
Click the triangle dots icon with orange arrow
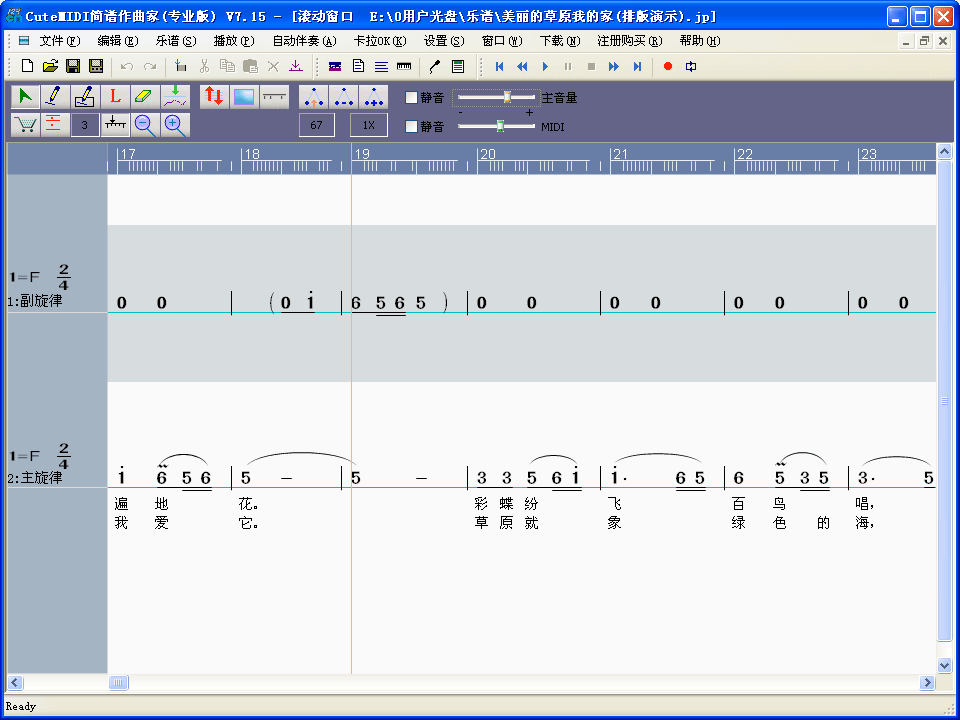[x=313, y=97]
